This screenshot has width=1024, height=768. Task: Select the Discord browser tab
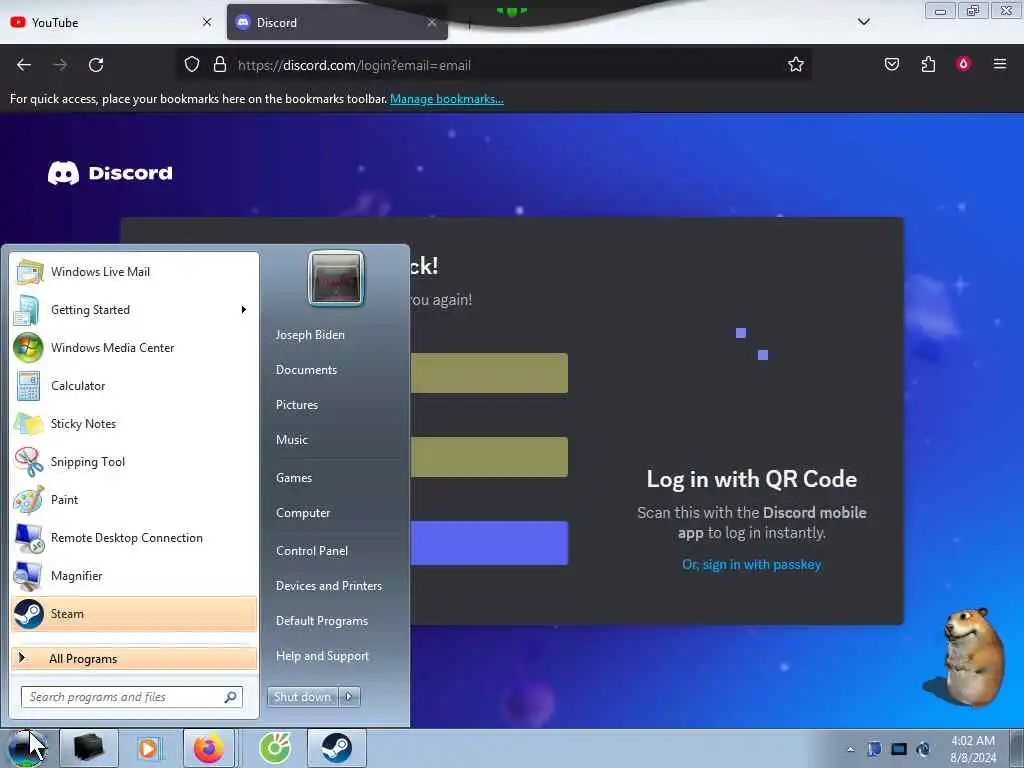coord(337,22)
